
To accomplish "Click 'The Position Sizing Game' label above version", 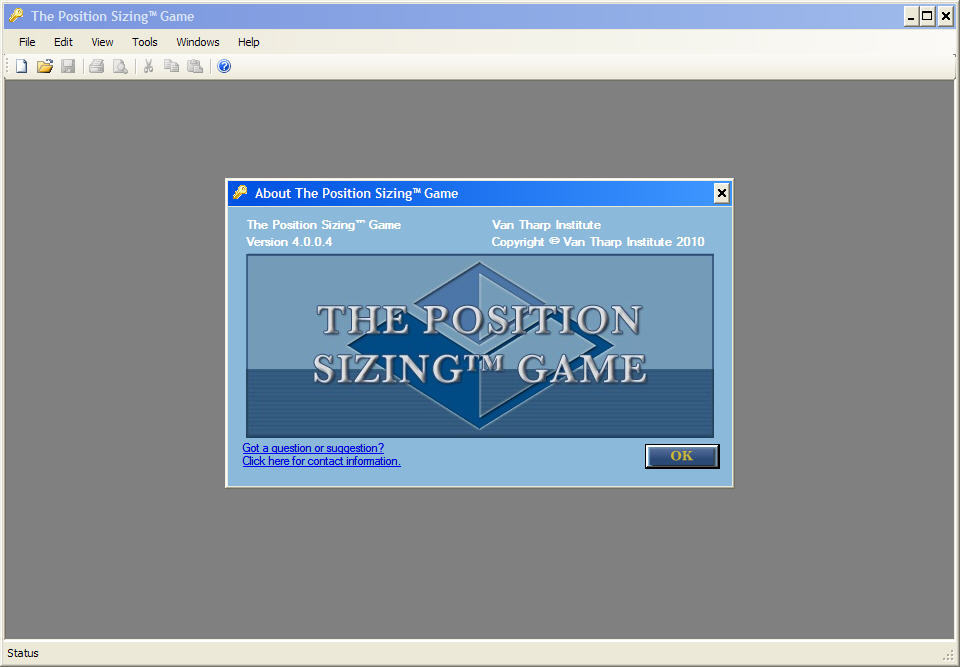I will point(323,225).
